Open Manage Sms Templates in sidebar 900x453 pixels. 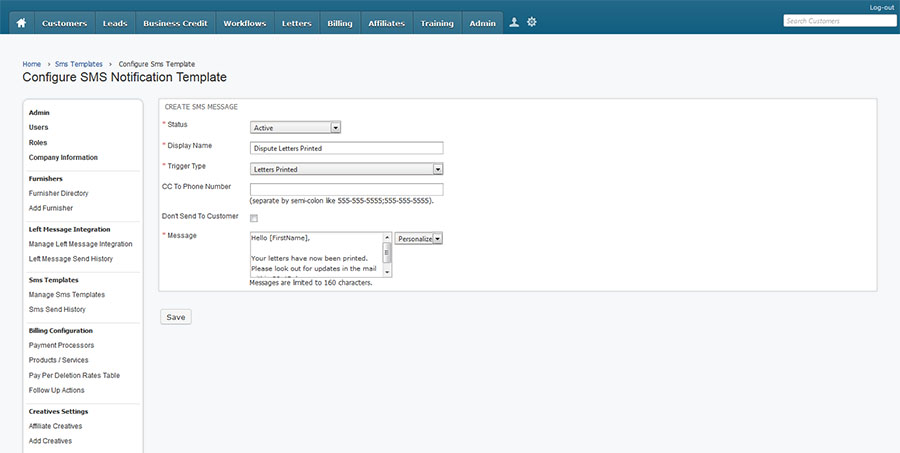click(x=67, y=295)
